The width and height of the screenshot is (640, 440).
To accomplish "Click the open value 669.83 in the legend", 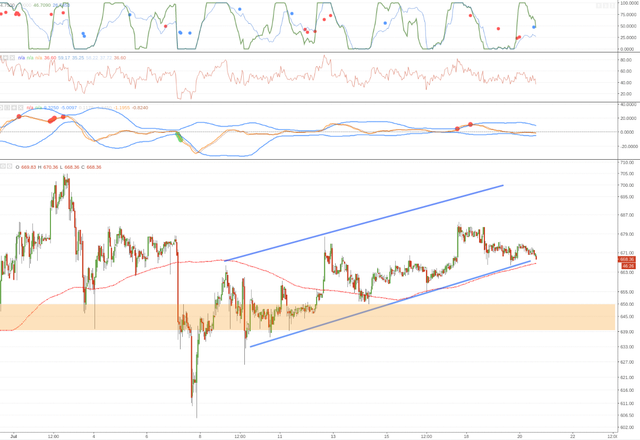I will pyautogui.click(x=29, y=167).
